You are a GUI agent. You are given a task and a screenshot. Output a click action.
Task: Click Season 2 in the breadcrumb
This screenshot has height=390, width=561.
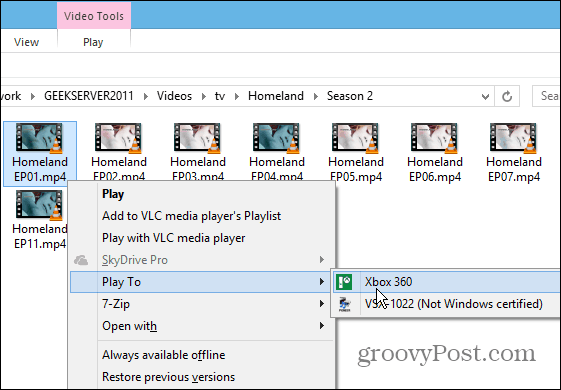tap(350, 96)
